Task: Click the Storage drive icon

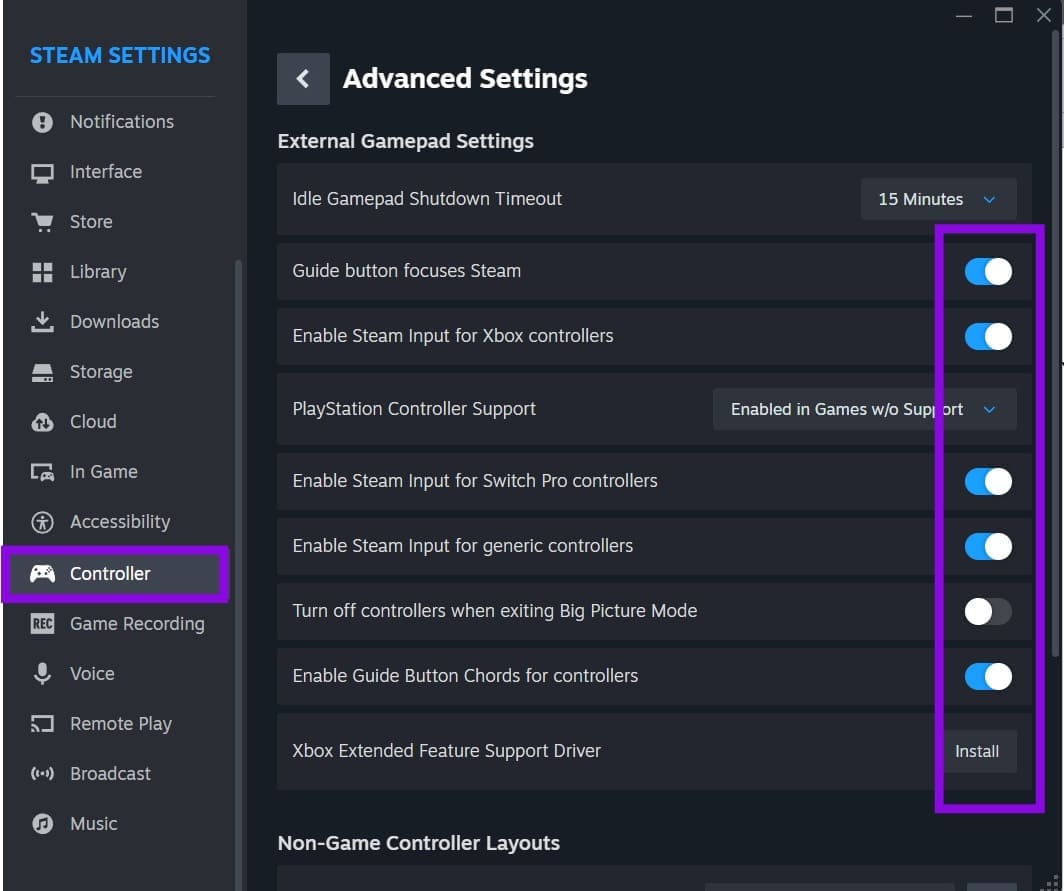Action: 42,373
